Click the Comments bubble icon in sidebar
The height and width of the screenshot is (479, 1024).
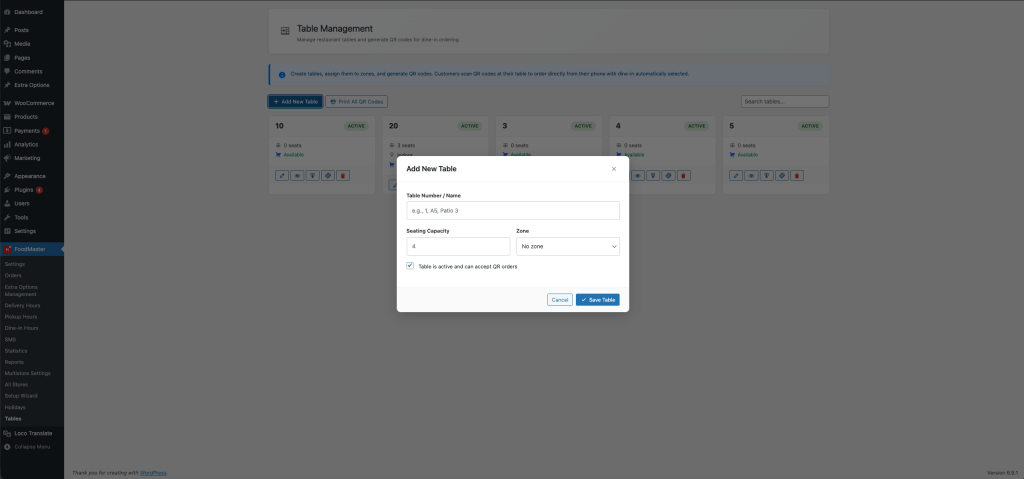tap(7, 71)
